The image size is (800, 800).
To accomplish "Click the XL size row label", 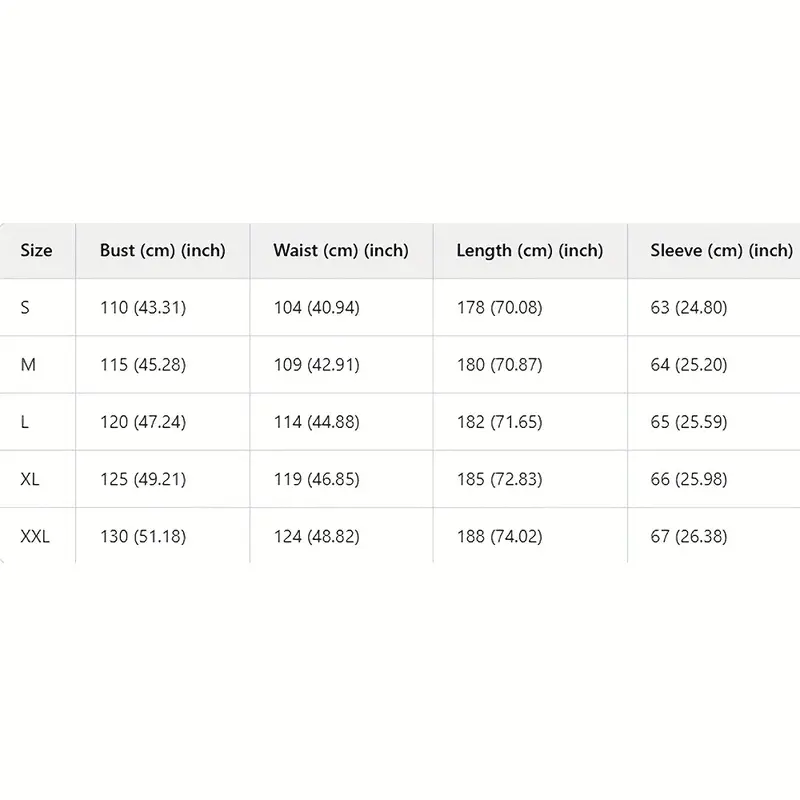I will point(30,479).
